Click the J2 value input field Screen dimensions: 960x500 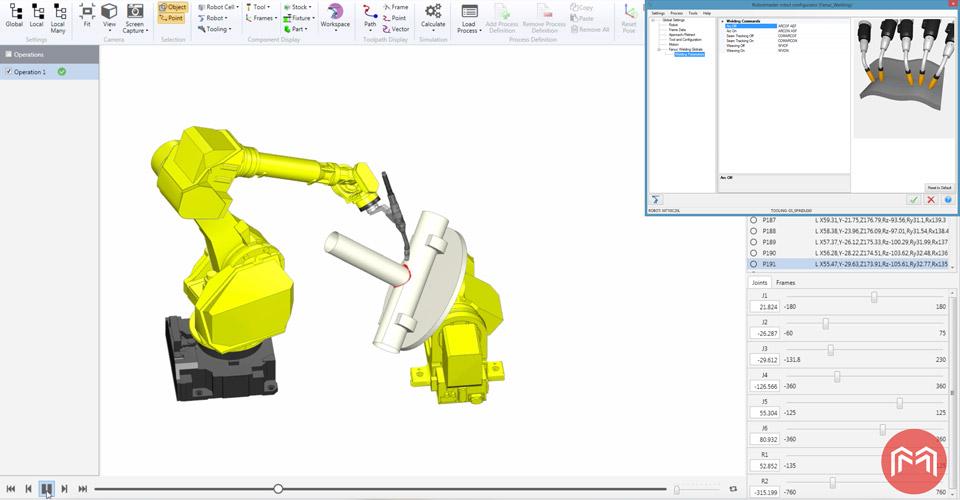(x=765, y=334)
